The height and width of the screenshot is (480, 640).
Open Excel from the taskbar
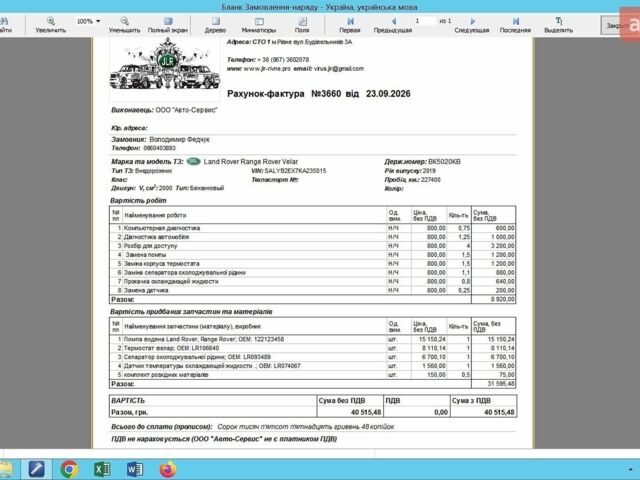click(102, 469)
